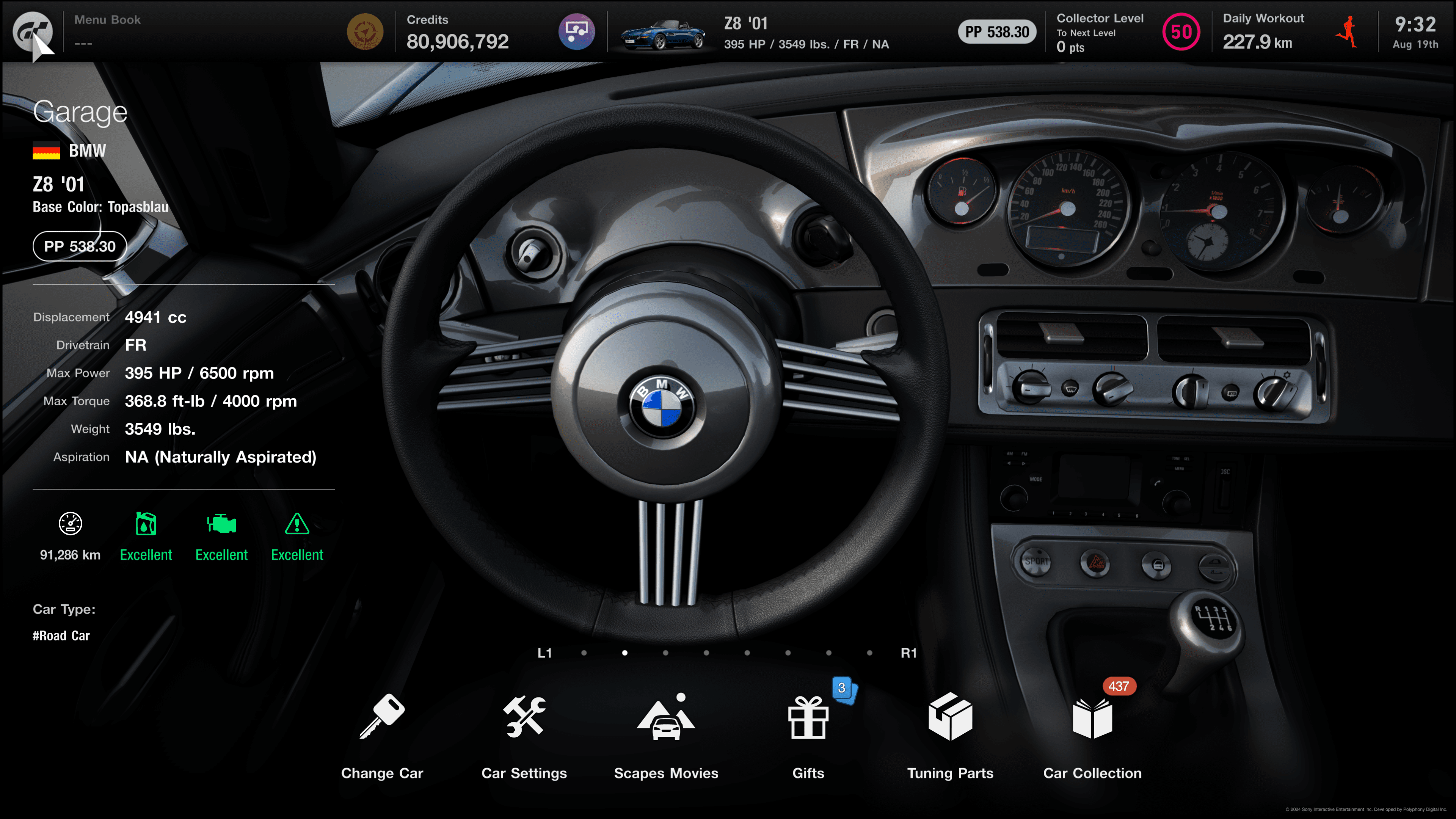The image size is (1456, 819).
Task: Open the Daily Workout 227.9 km panel
Action: click(1263, 32)
